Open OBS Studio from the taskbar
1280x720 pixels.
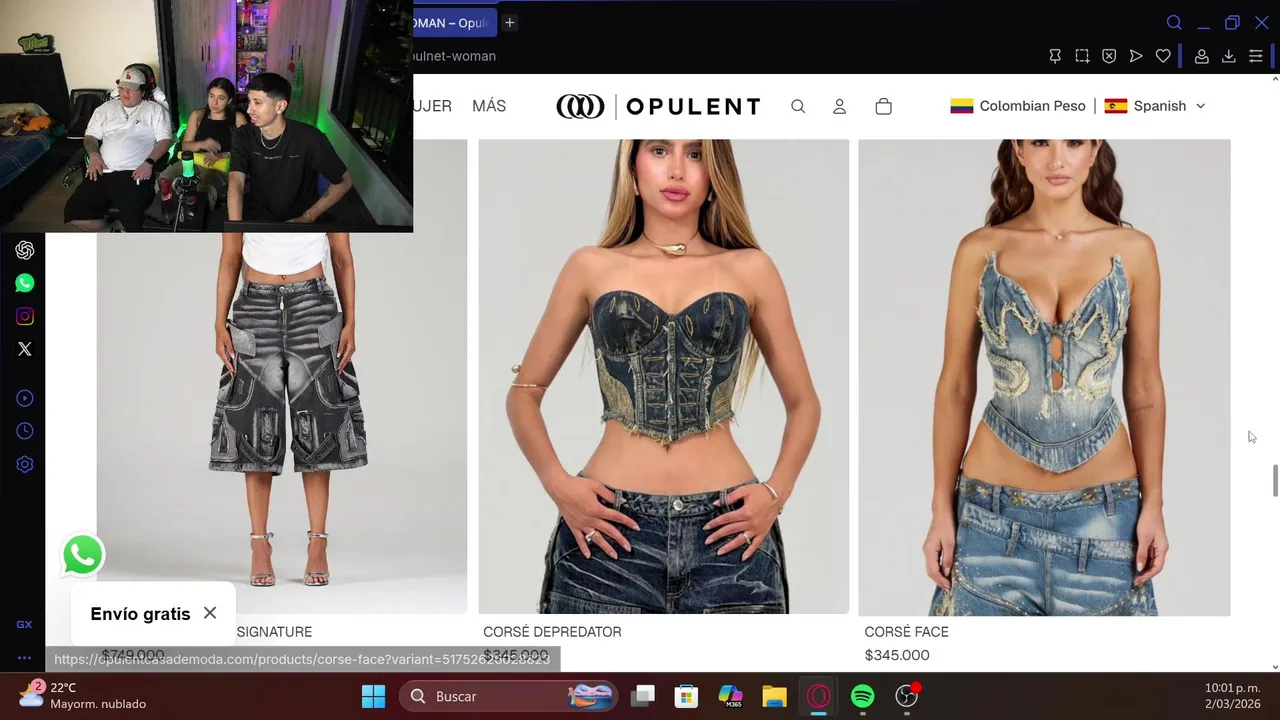[907, 696]
